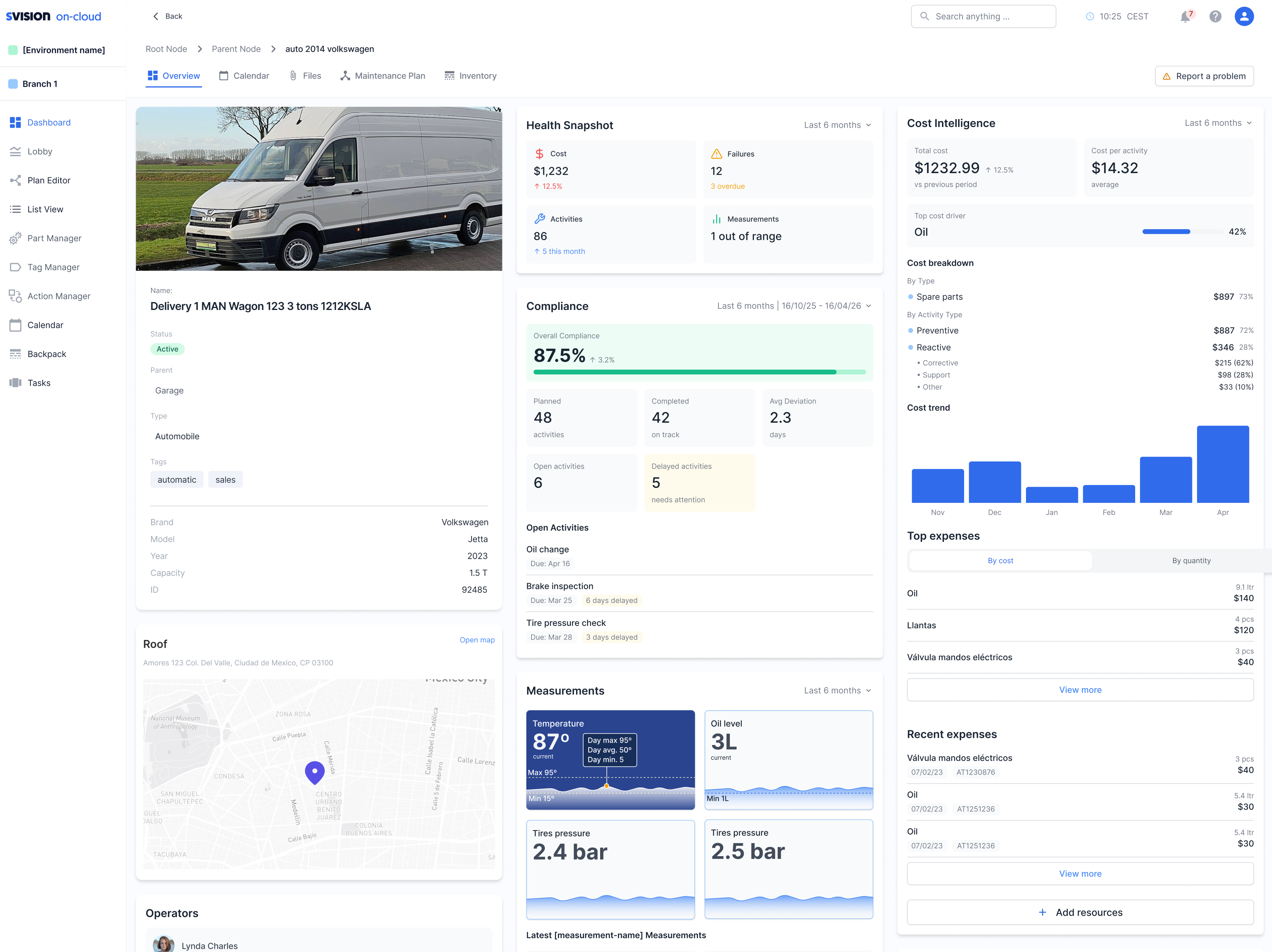
Task: Click the chevron after Root Node breadcrumb
Action: coord(200,49)
